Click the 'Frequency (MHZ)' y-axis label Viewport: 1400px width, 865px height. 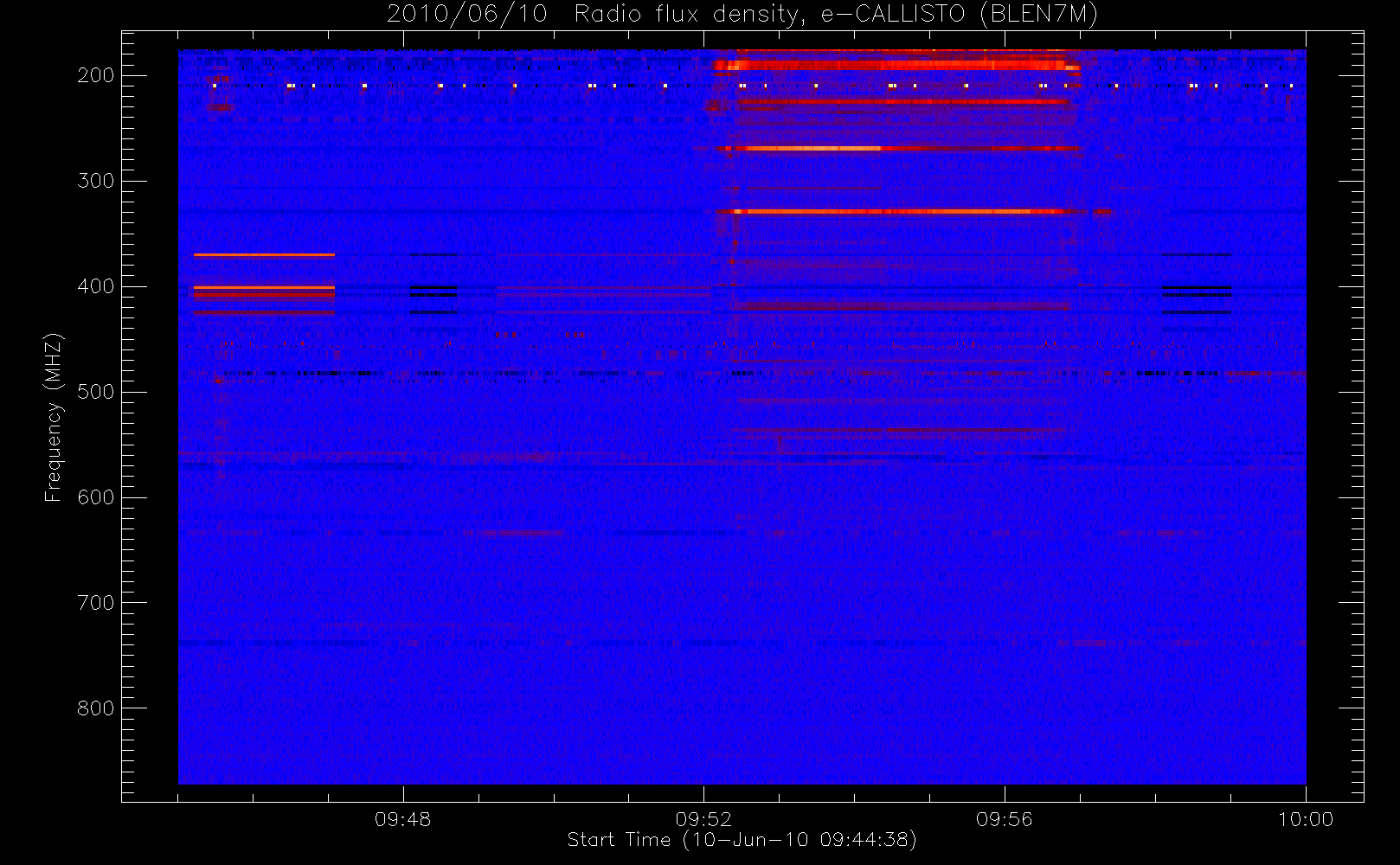[54, 417]
